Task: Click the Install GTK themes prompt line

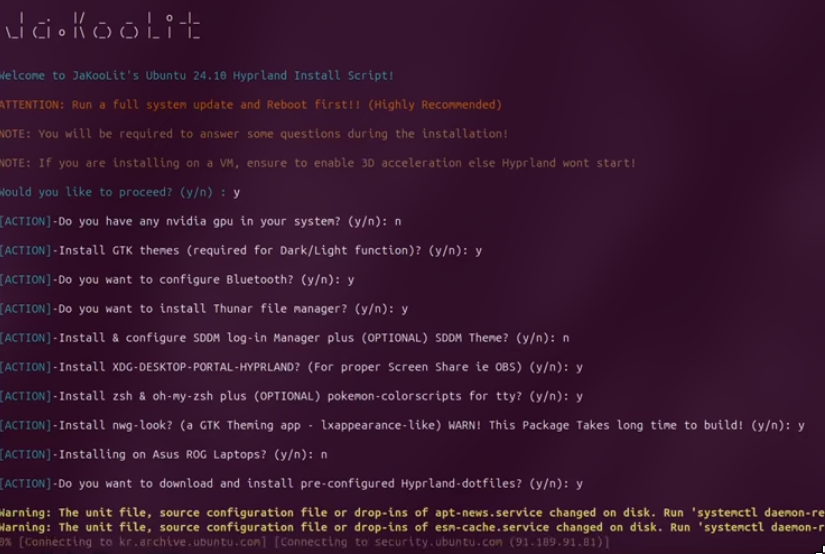Action: [241, 250]
